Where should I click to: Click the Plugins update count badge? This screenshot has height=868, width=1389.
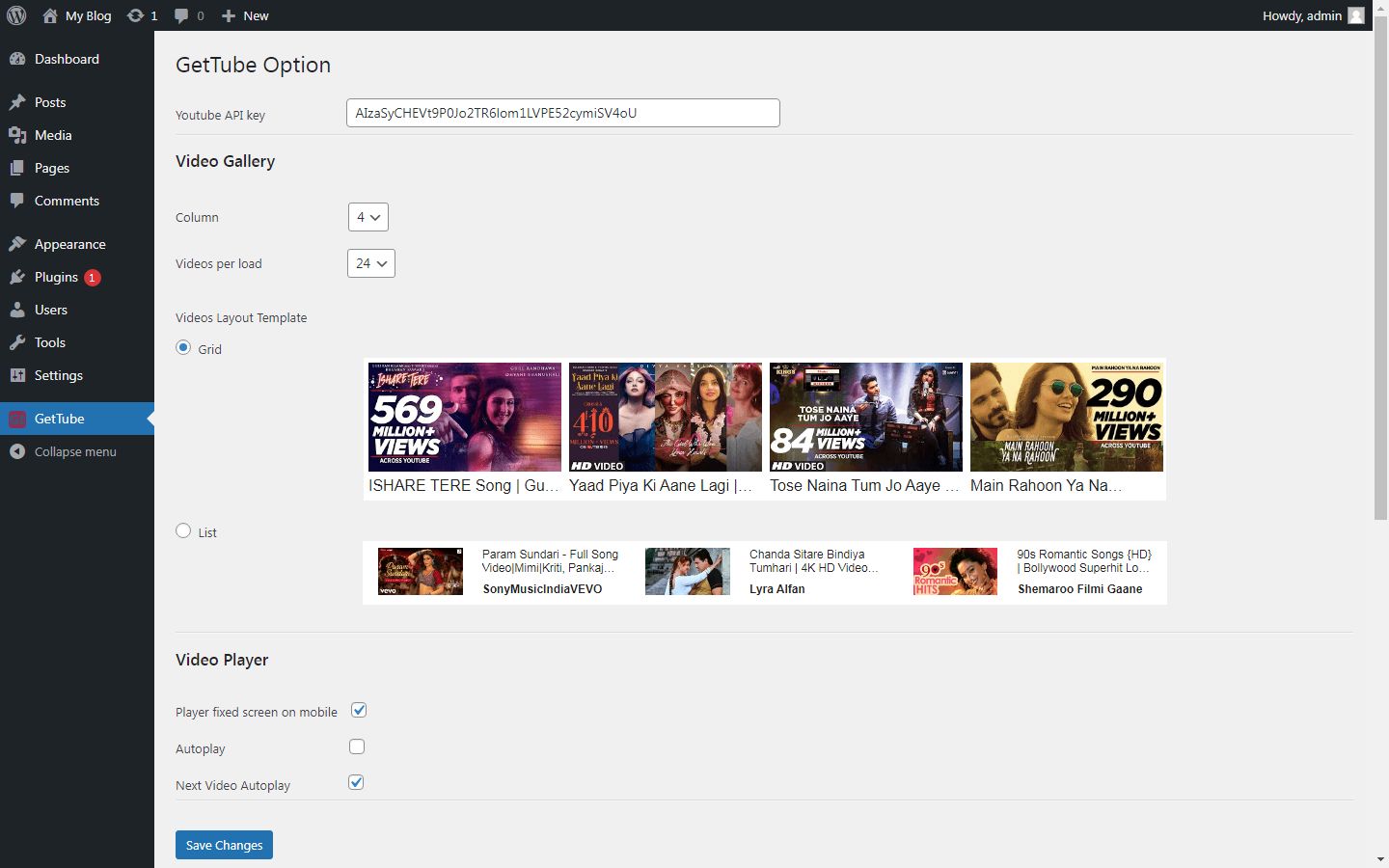(93, 278)
